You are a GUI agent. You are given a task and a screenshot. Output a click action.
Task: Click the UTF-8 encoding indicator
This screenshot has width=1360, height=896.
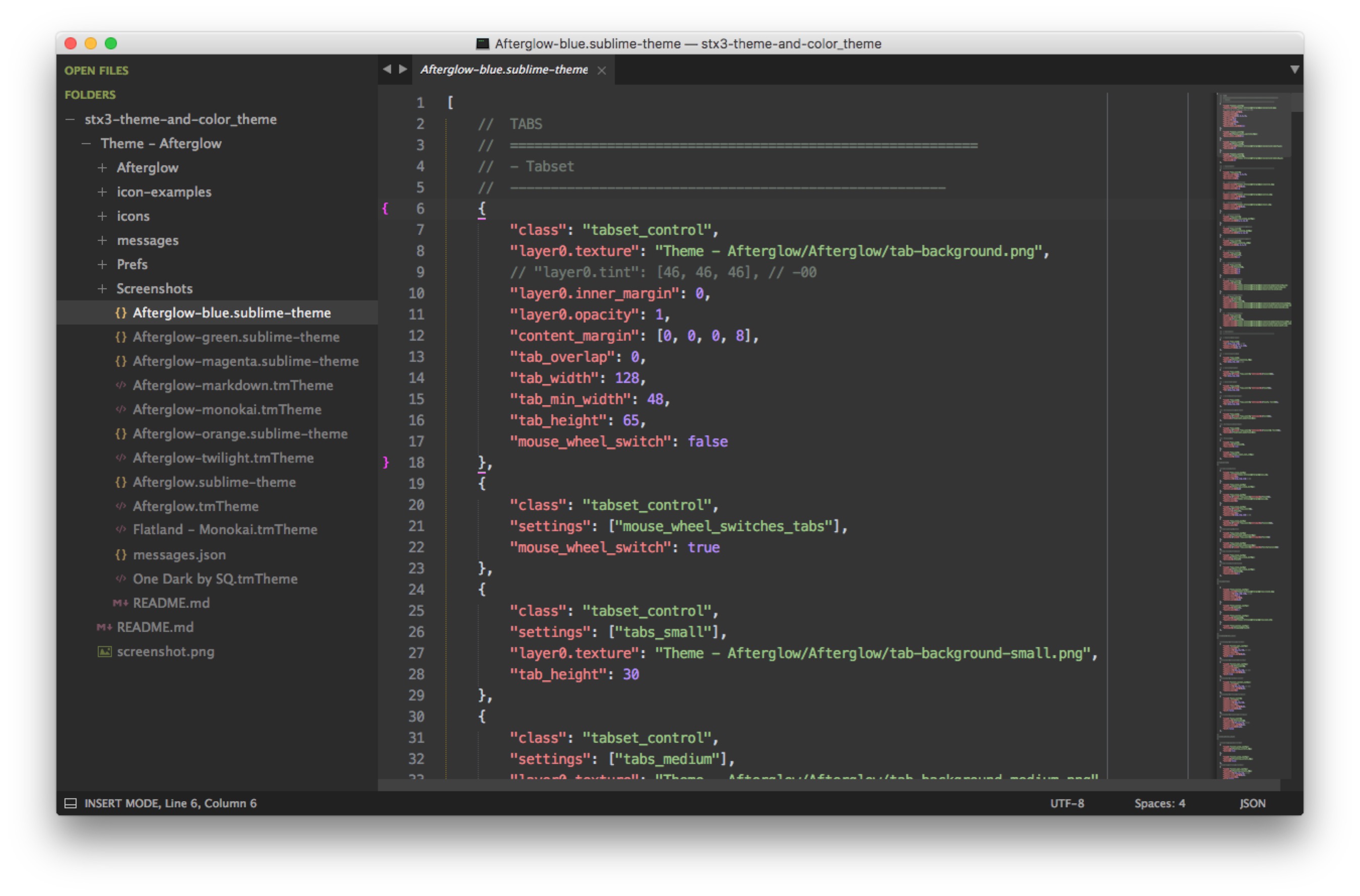coord(1067,803)
